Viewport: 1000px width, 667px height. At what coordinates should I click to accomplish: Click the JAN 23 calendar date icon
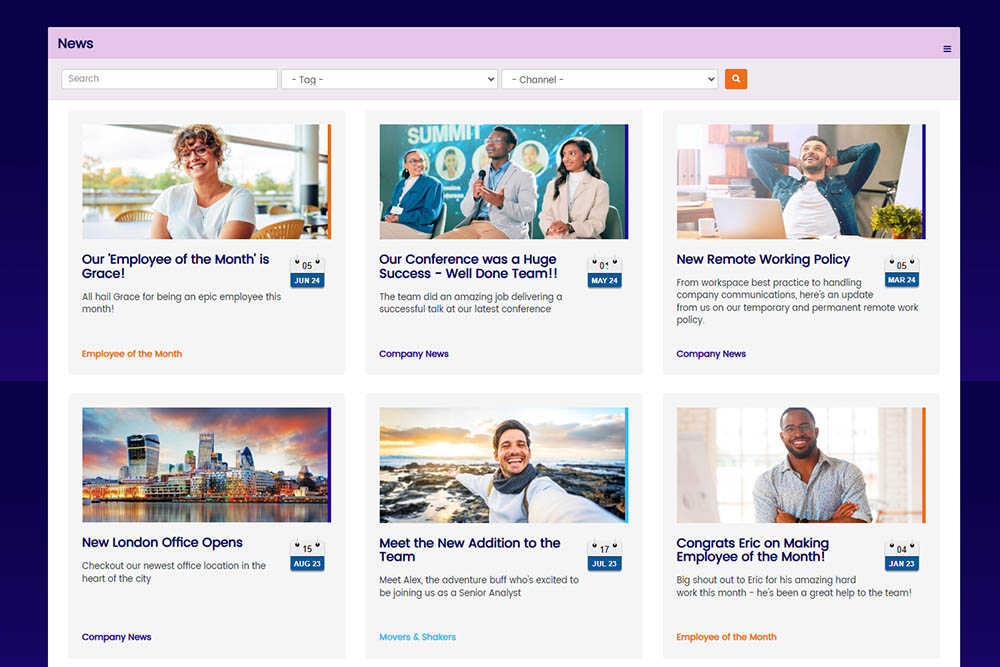(902, 556)
